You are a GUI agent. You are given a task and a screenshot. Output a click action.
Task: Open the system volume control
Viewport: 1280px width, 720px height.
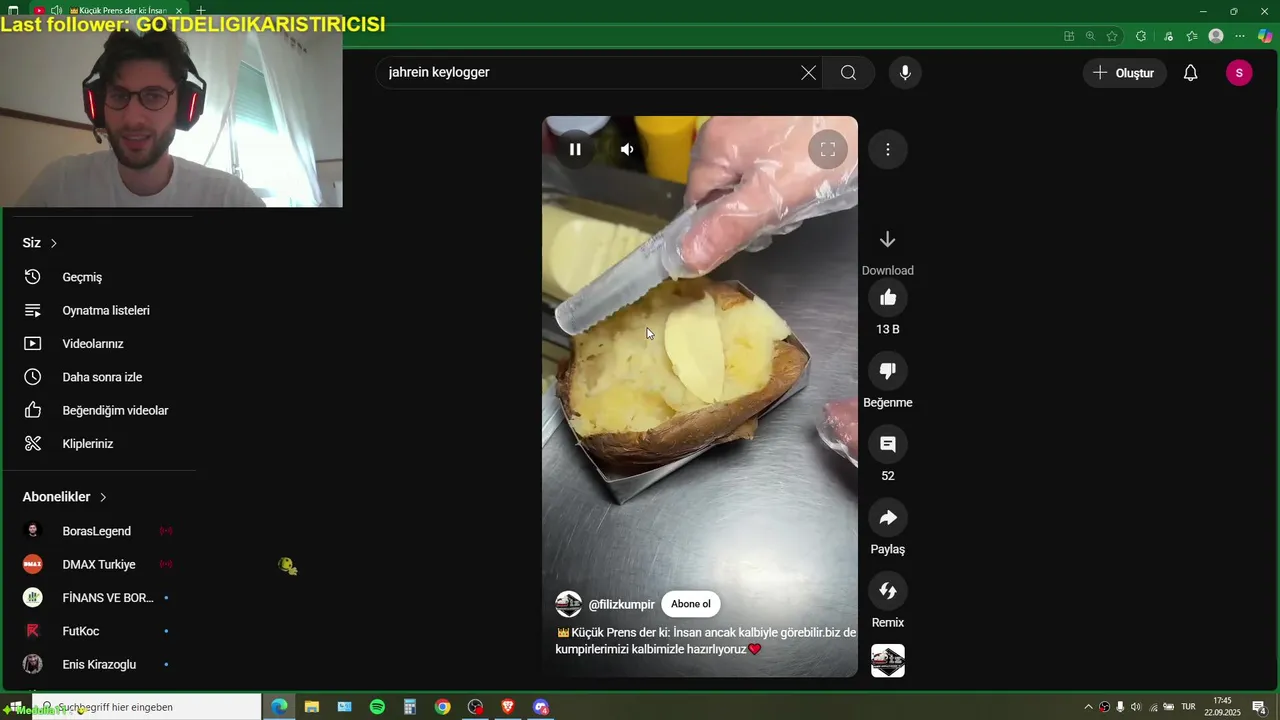pos(1135,707)
